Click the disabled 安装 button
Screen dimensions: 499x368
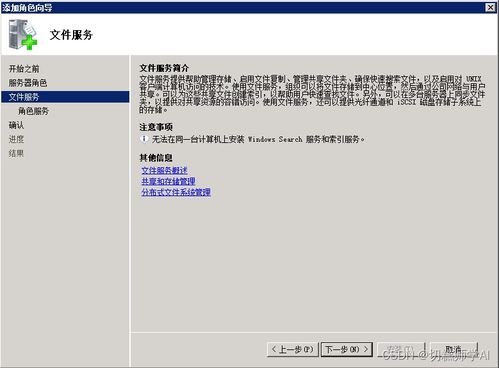point(401,349)
